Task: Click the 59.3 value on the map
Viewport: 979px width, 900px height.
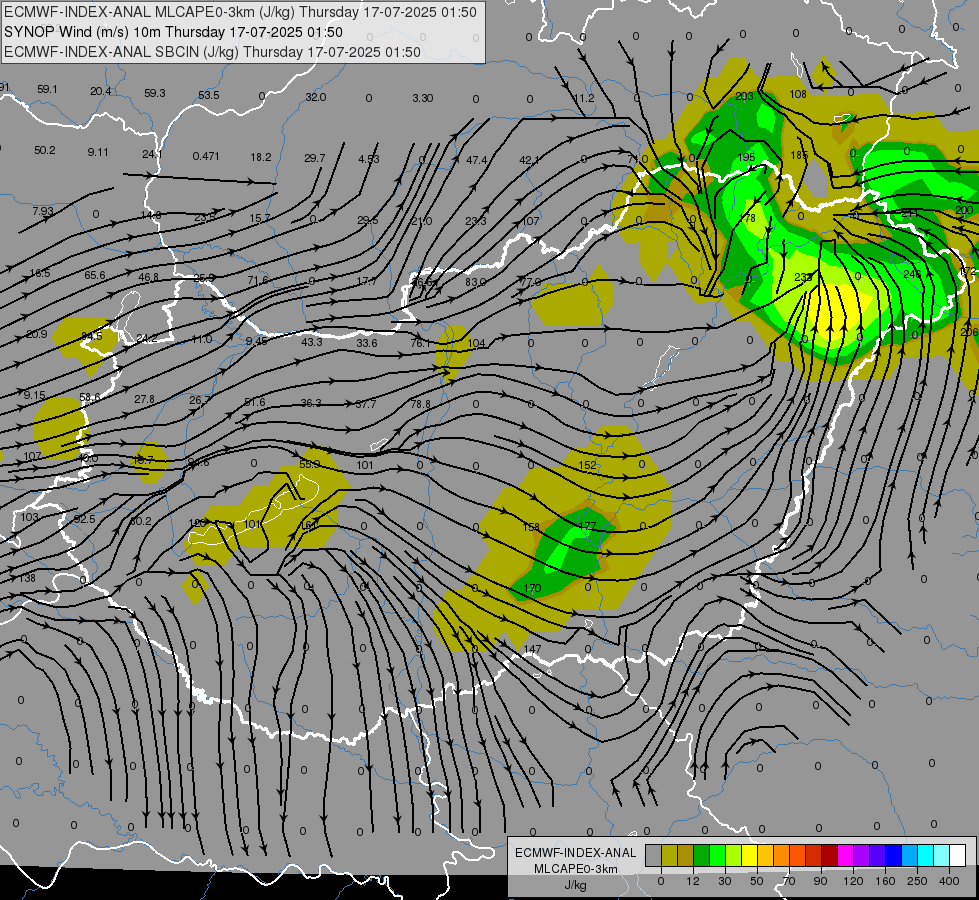Action: (155, 93)
